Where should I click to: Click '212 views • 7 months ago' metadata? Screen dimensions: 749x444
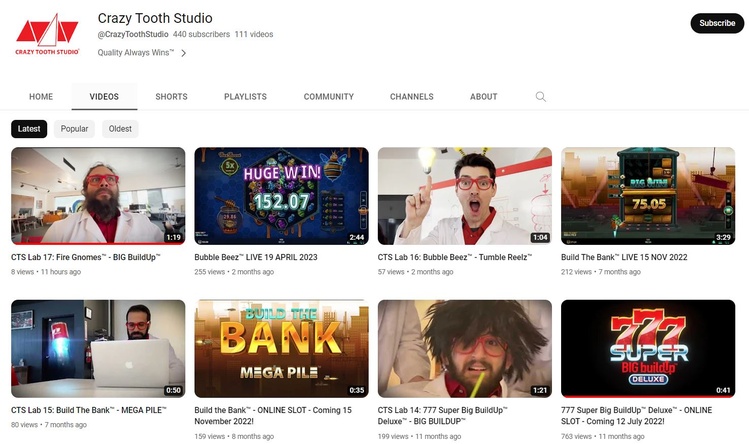pyautogui.click(x=600, y=272)
